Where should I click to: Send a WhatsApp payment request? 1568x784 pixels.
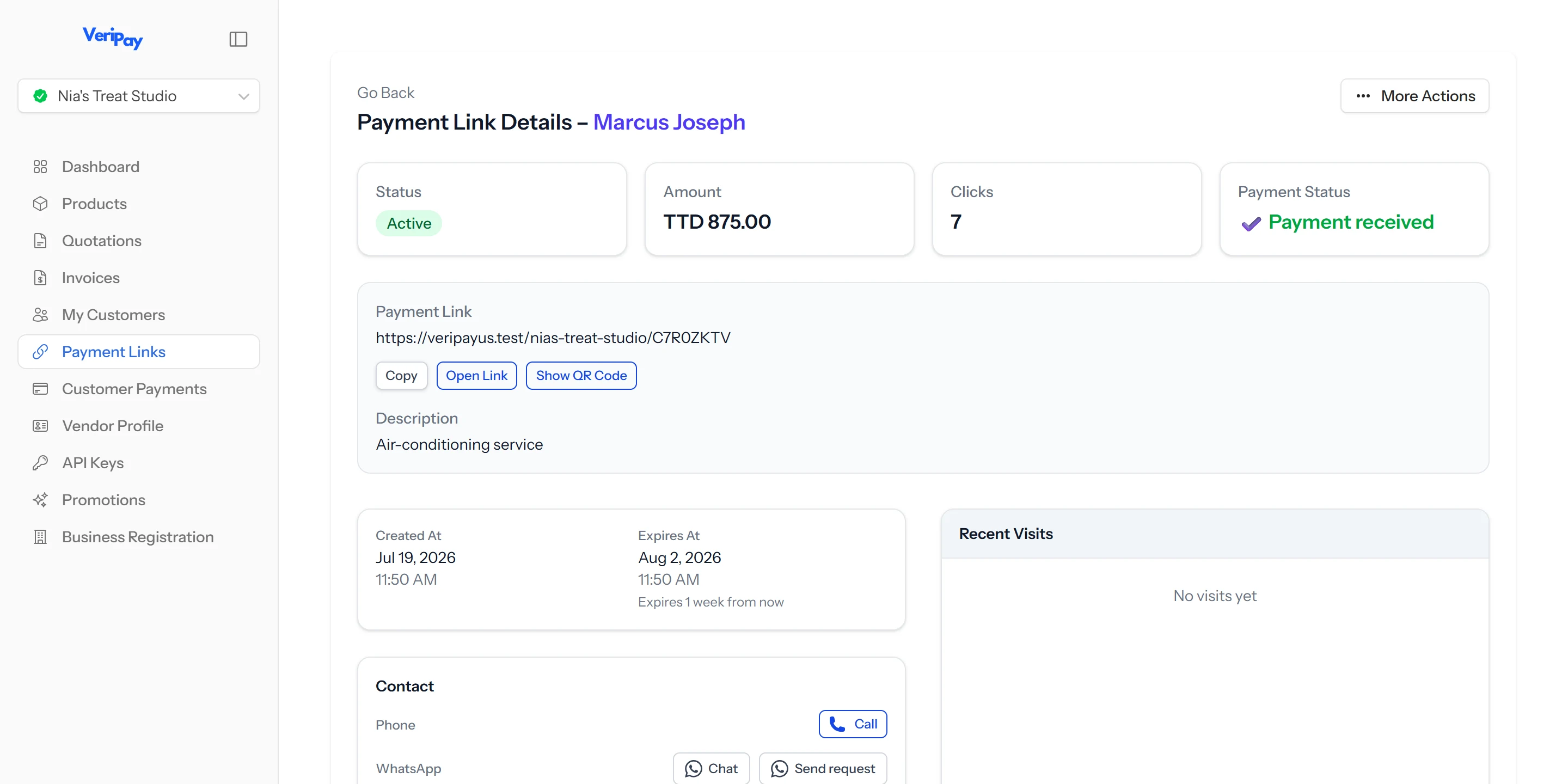click(x=823, y=769)
